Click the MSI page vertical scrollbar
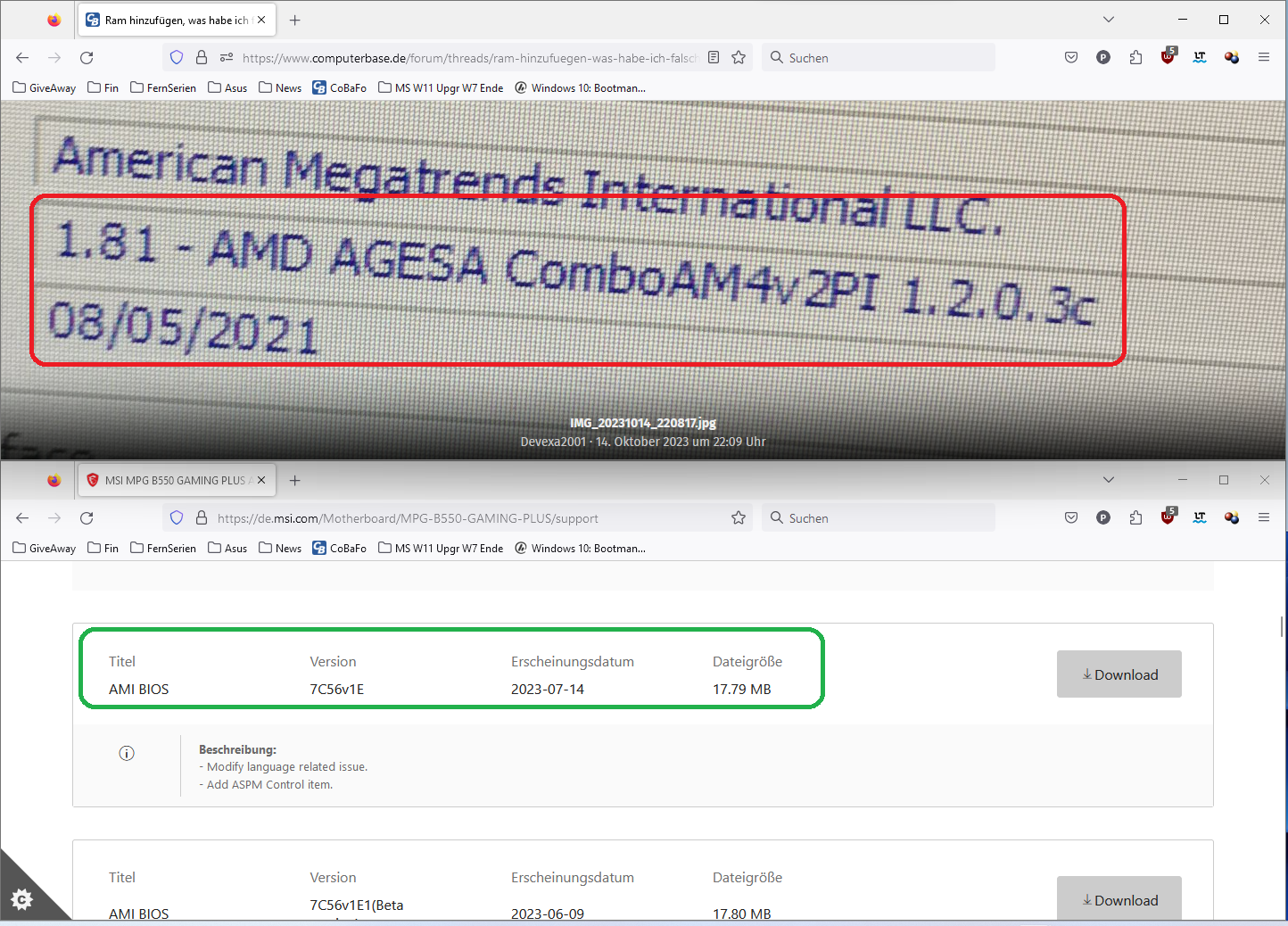Screen dimensions: 1288x926 pyautogui.click(x=1283, y=626)
